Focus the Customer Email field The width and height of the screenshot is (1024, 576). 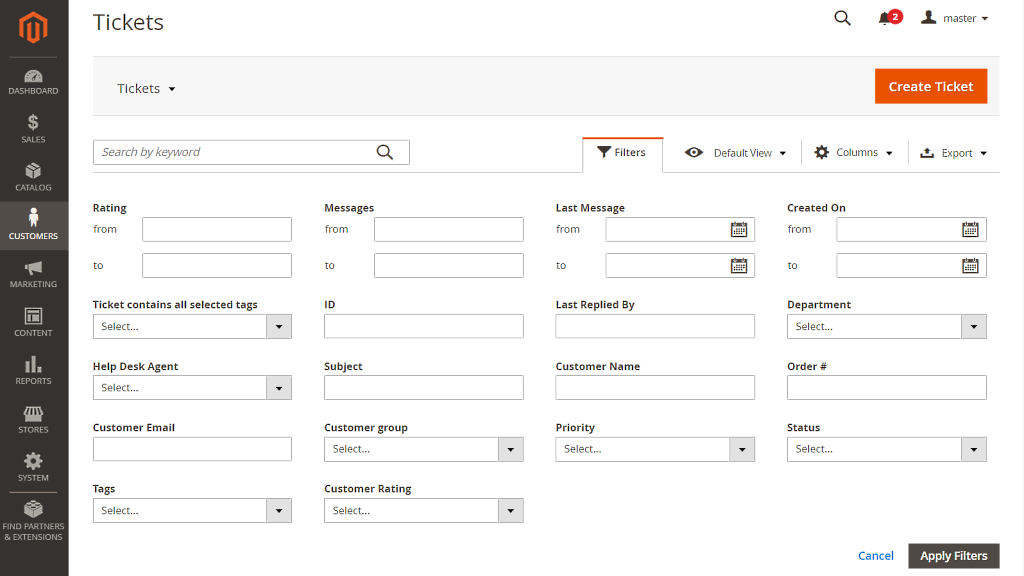(192, 449)
